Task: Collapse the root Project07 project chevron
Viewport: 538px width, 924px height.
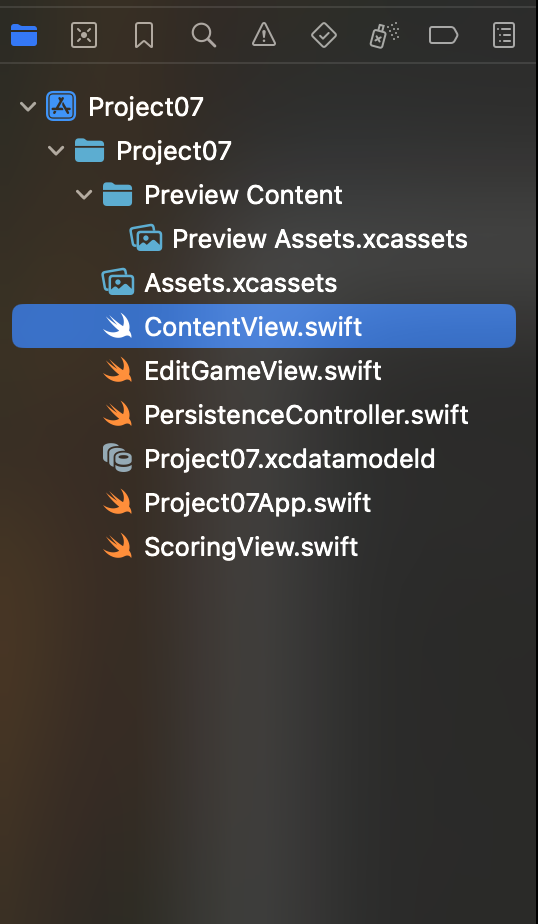Action: [28, 107]
